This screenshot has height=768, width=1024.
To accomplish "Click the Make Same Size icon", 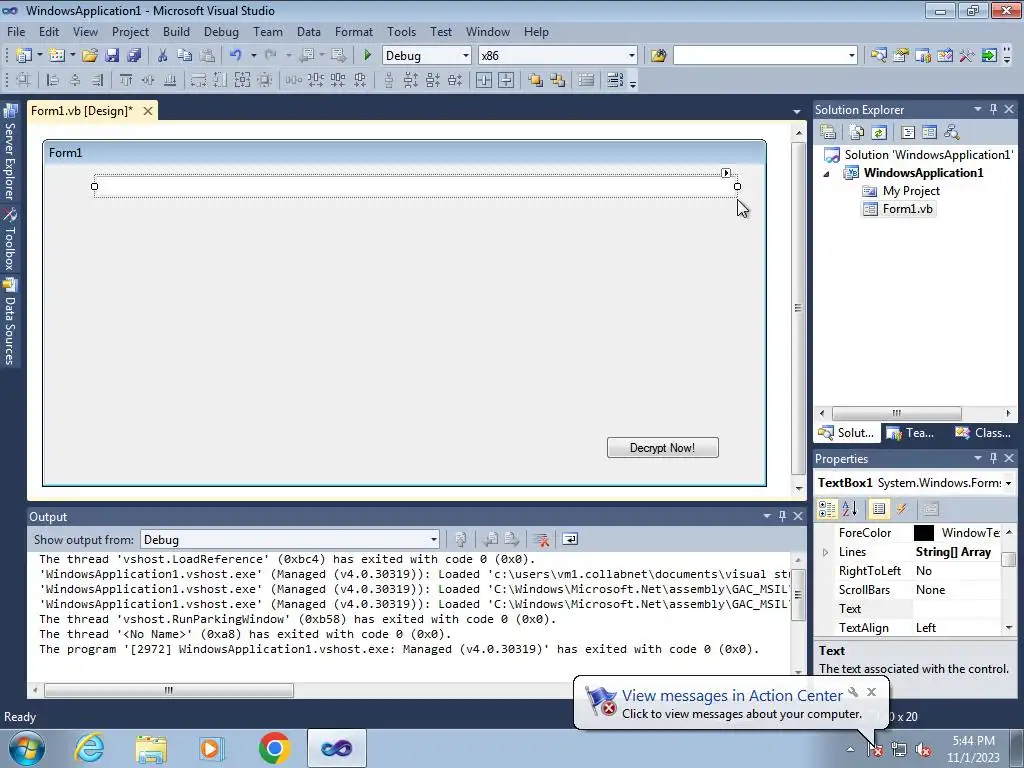I will [242, 80].
